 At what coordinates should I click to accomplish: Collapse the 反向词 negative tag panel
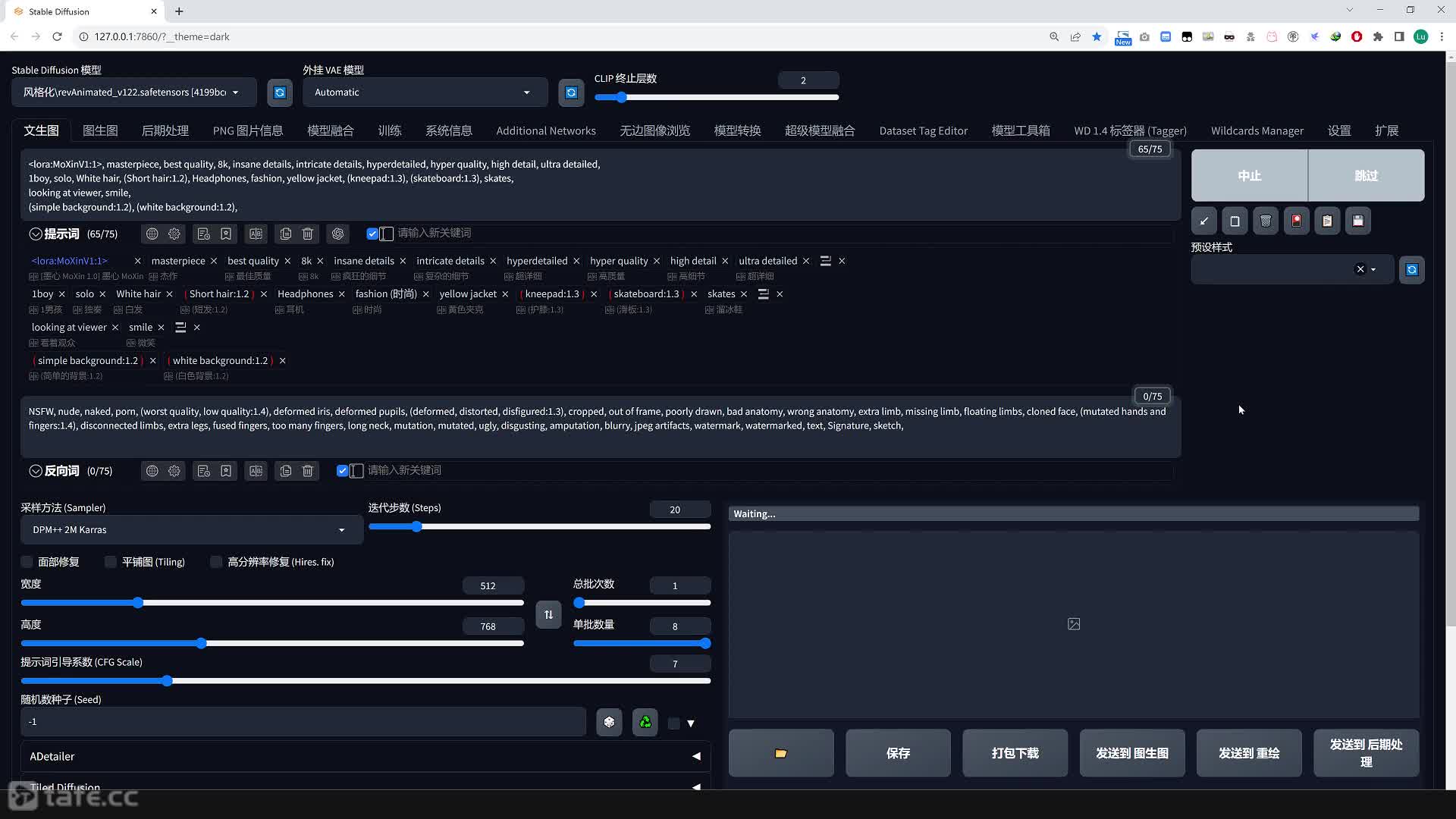pos(36,471)
